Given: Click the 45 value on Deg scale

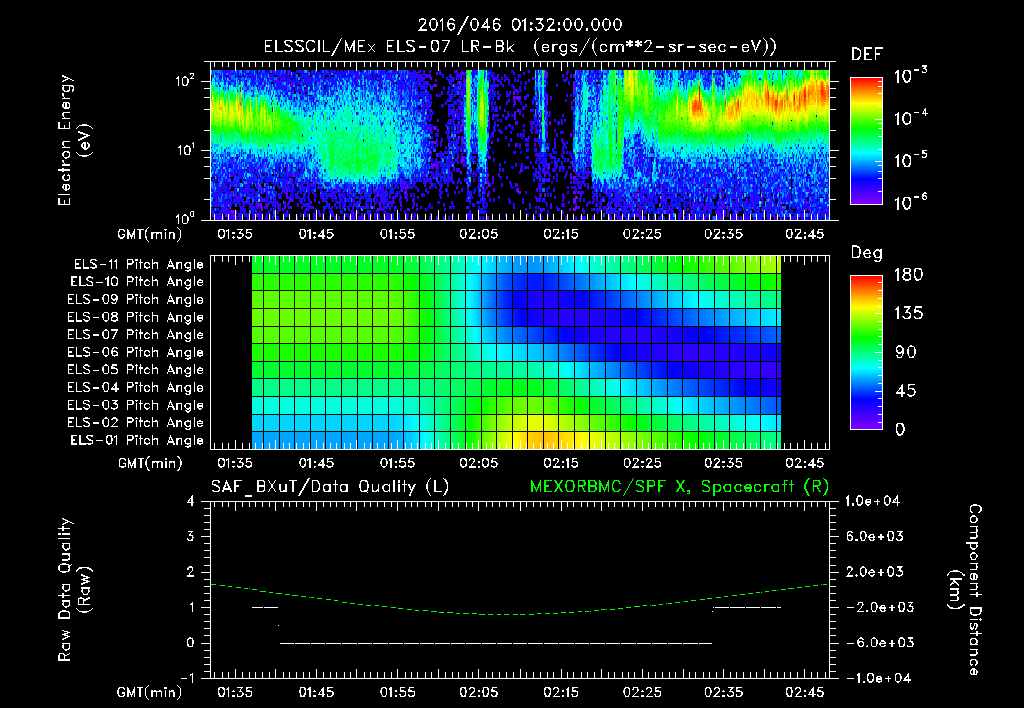Looking at the screenshot, I should point(906,391).
